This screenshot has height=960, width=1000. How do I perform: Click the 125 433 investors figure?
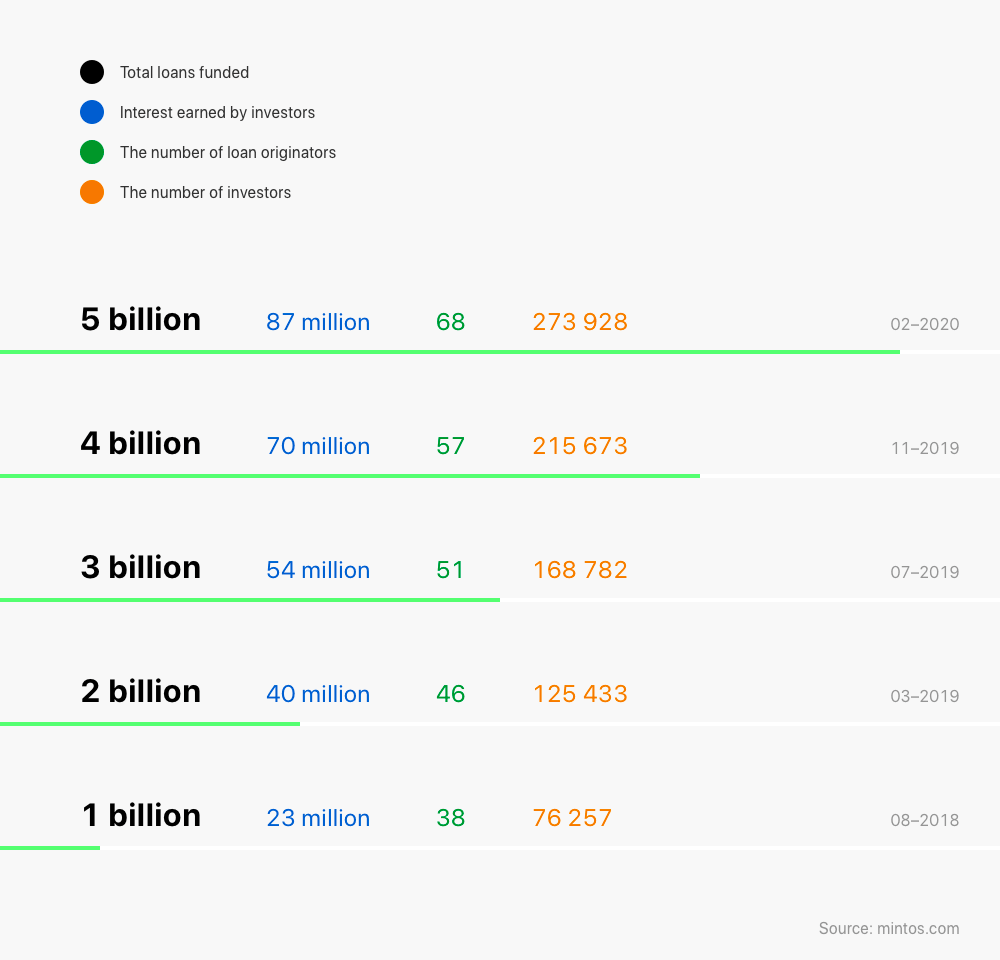pos(580,694)
